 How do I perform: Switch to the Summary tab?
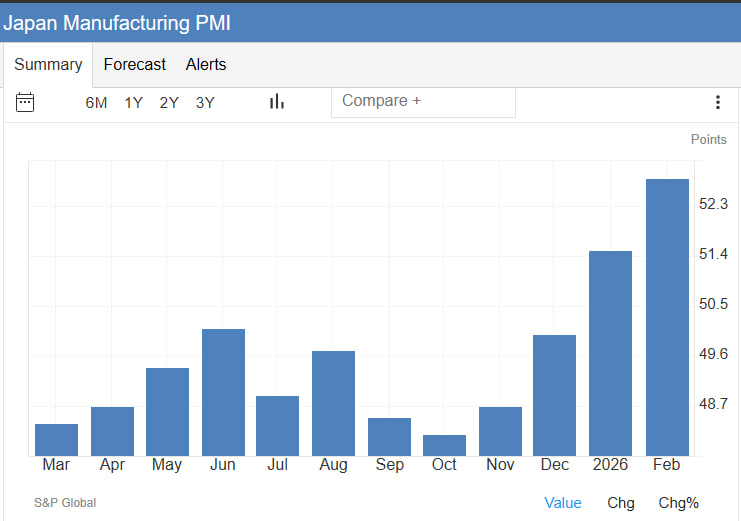coord(48,65)
